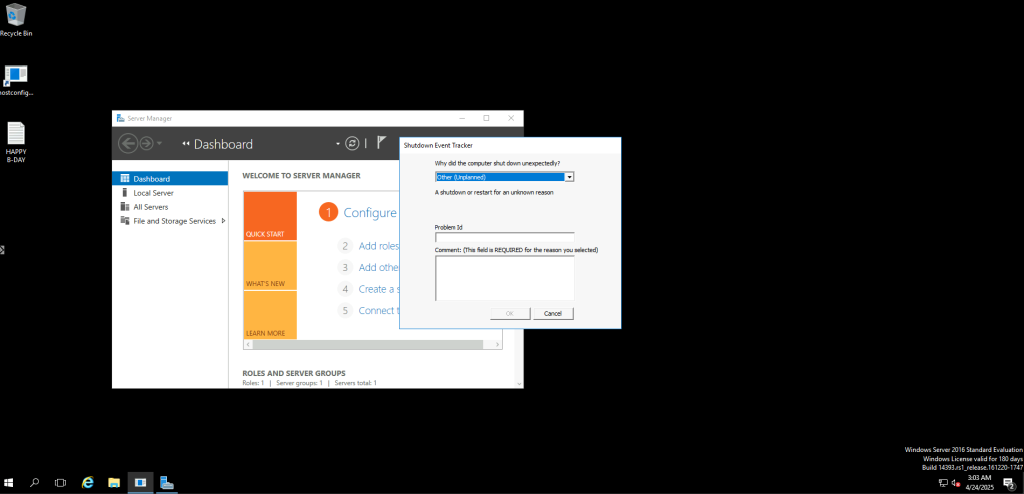This screenshot has height=494, width=1024.
Task: Click the orange step 1 circle
Action: point(329,212)
